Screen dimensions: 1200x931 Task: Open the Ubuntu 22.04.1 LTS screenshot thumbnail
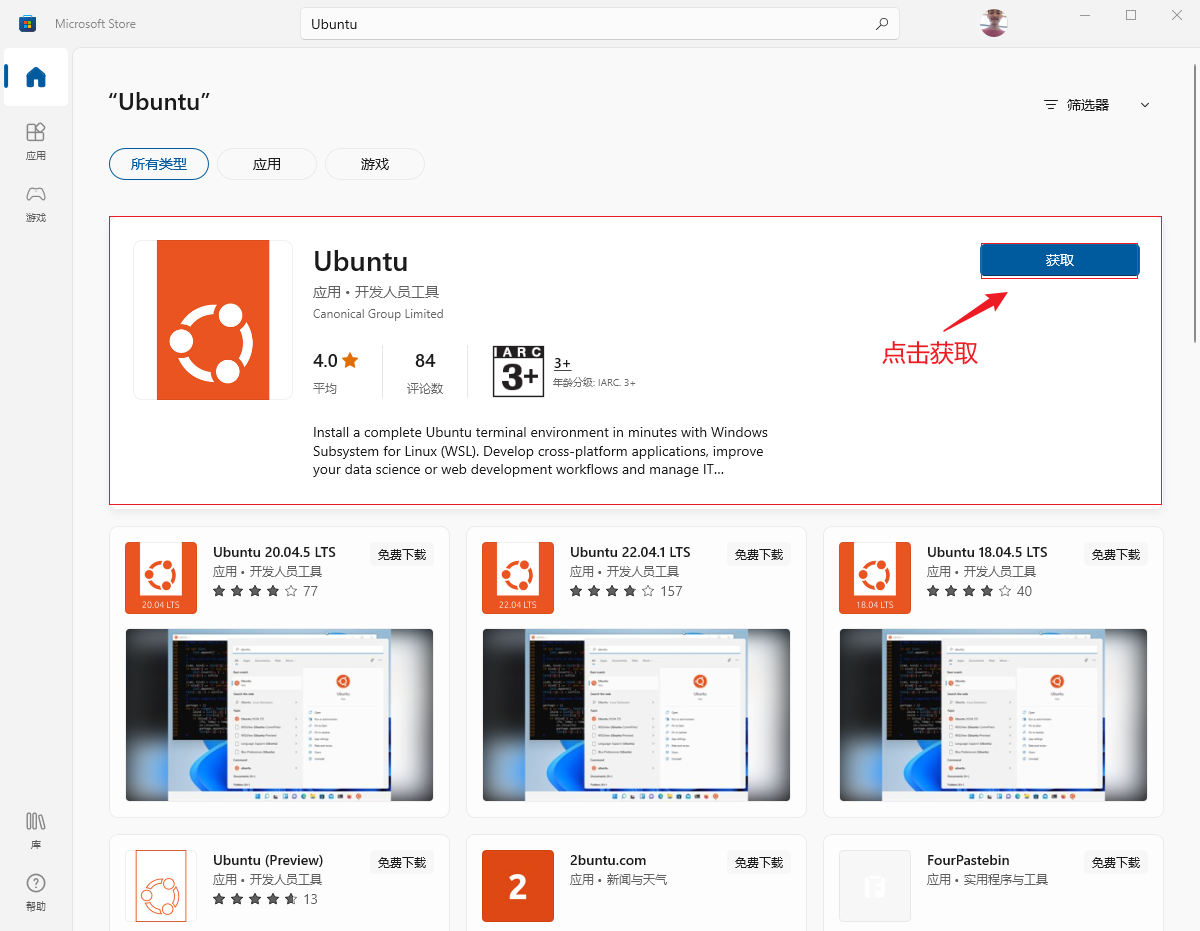click(636, 715)
